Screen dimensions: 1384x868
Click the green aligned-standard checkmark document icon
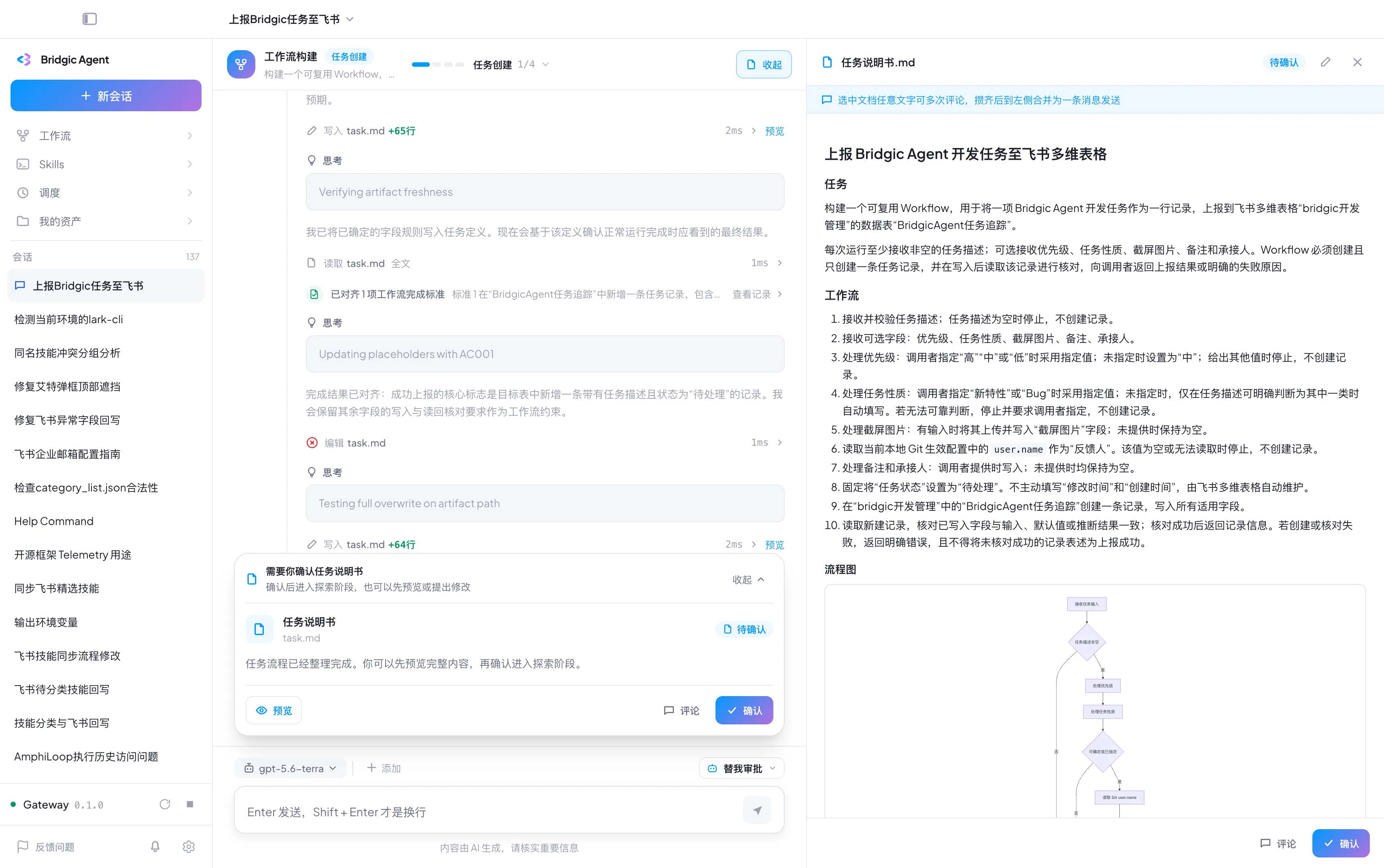tap(314, 294)
